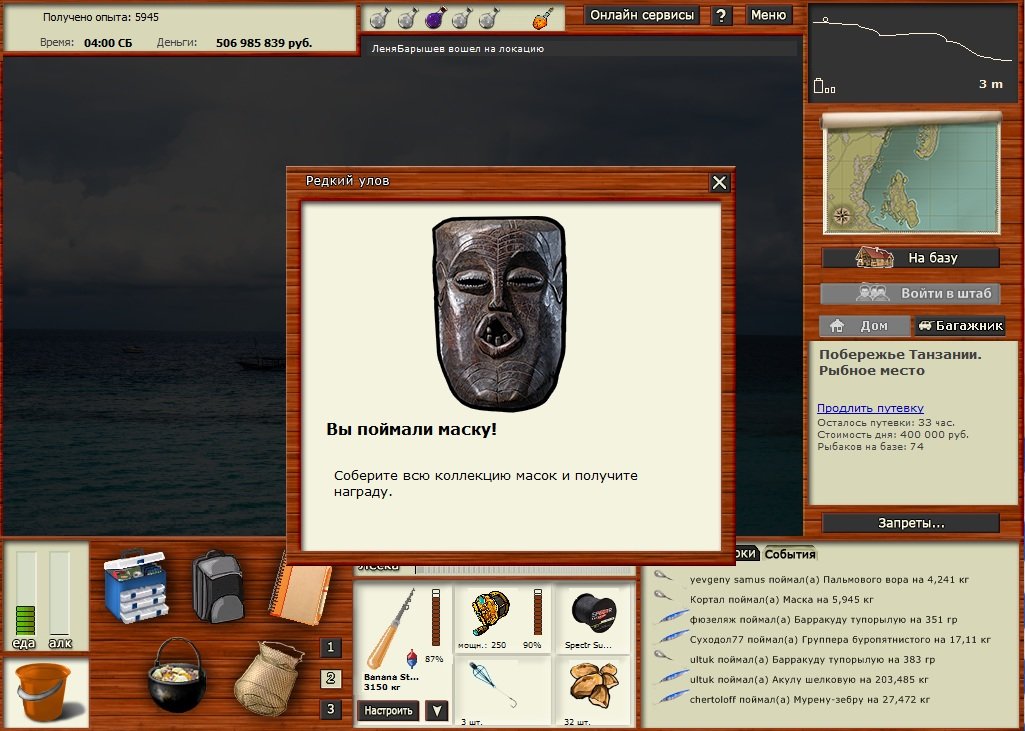The image size is (1025, 731).
Task: Click Войти в штаб button
Action: click(x=911, y=294)
